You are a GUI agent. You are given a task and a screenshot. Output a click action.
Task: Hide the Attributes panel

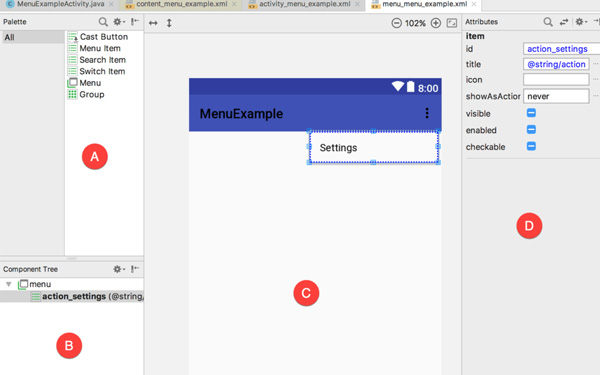pyautogui.click(x=596, y=22)
